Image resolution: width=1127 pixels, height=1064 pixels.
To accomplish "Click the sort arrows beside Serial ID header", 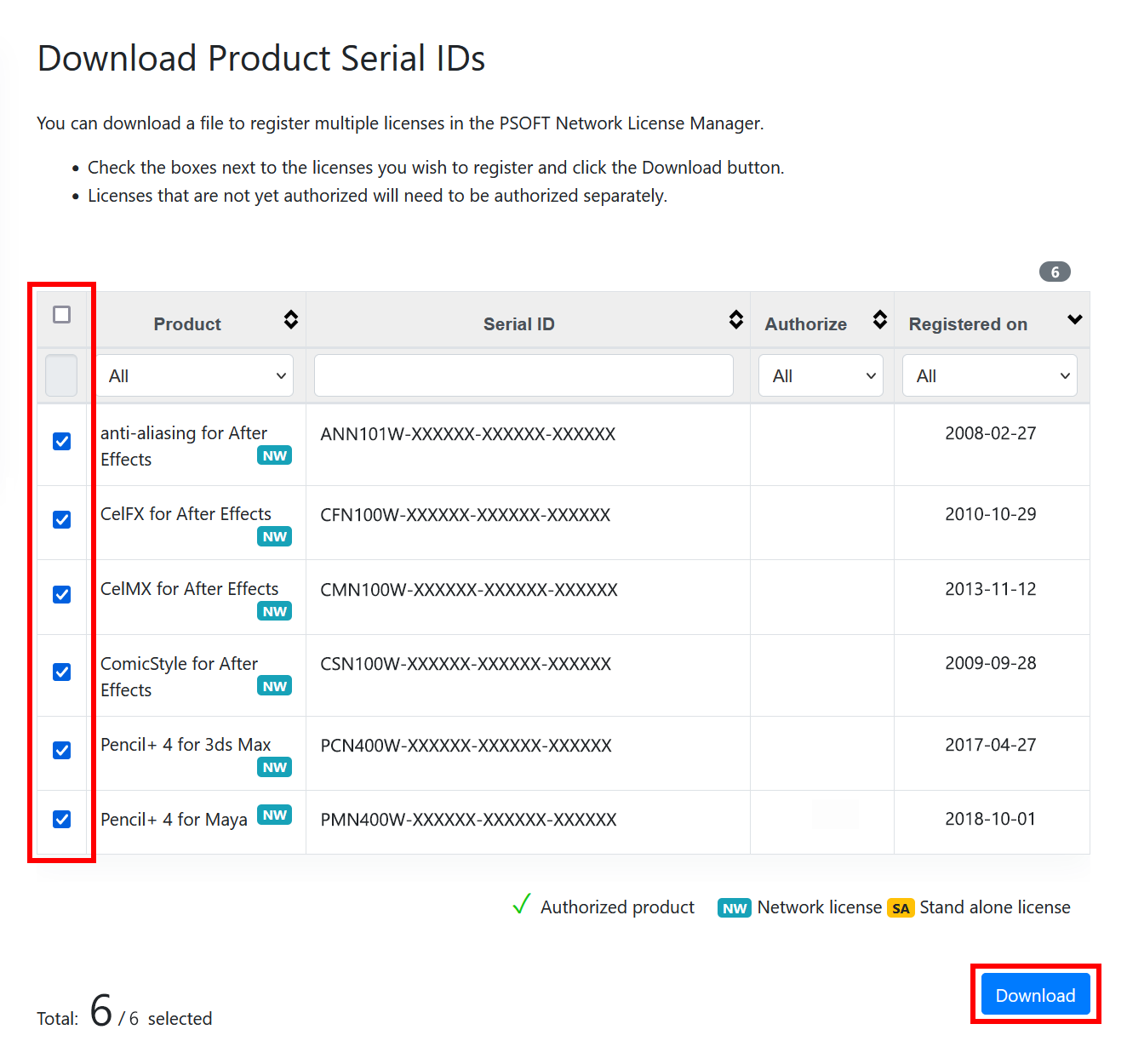I will (736, 320).
